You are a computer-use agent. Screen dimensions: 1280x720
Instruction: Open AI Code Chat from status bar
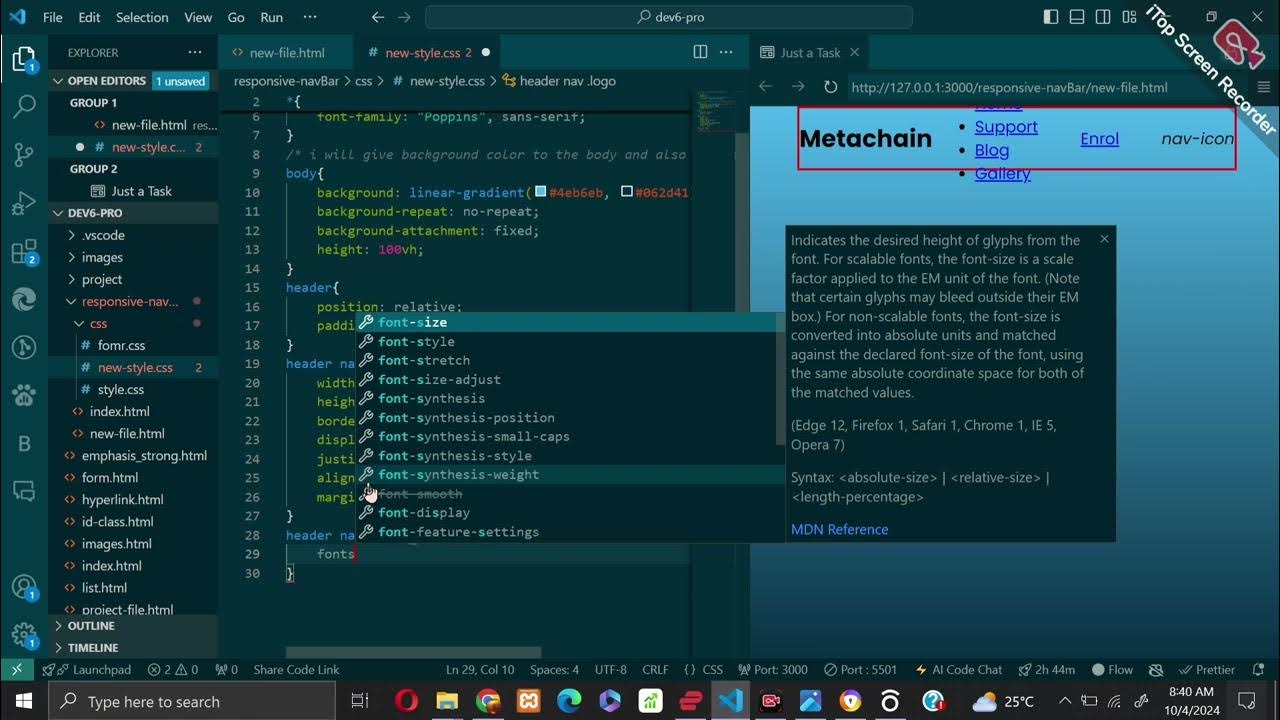coord(957,670)
